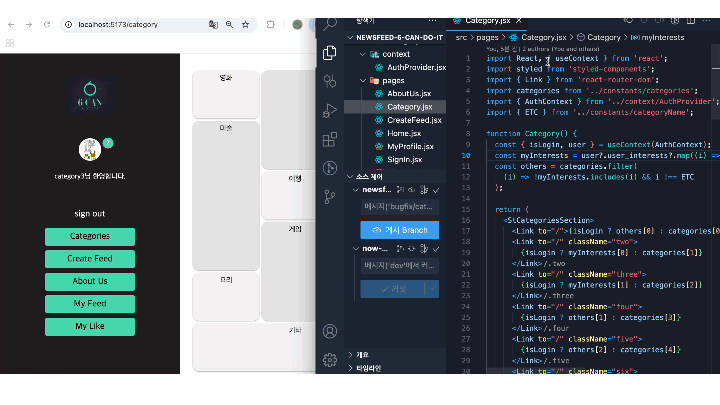Collapse the pages folder
This screenshot has height=405, width=720.
[x=363, y=81]
